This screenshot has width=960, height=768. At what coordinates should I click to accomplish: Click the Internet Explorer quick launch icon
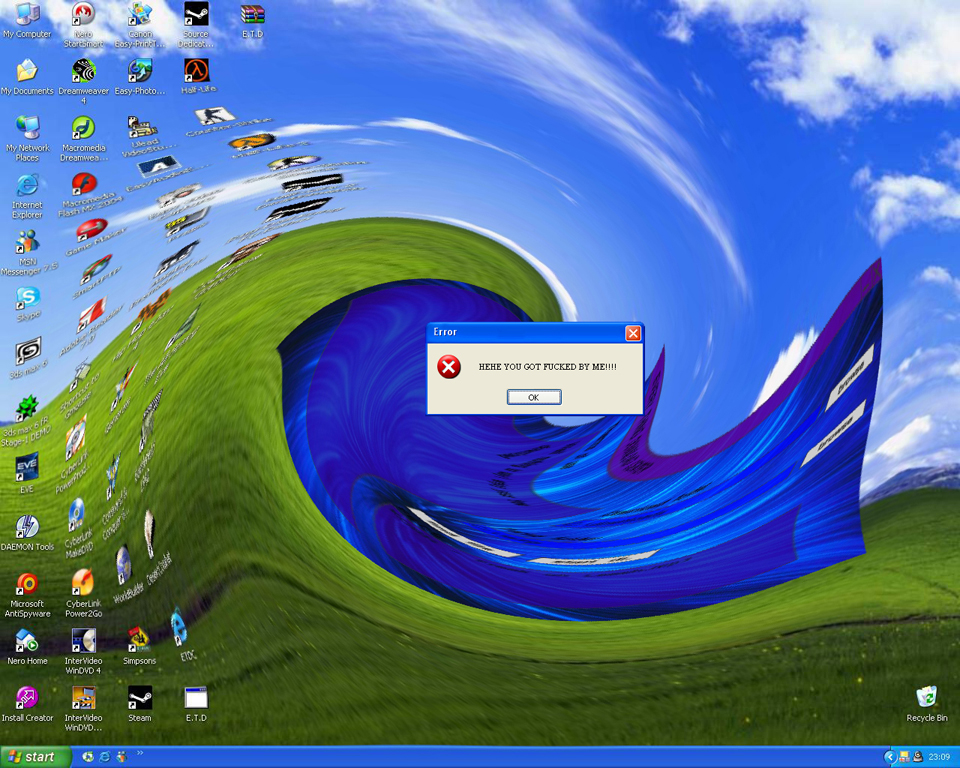pos(105,757)
